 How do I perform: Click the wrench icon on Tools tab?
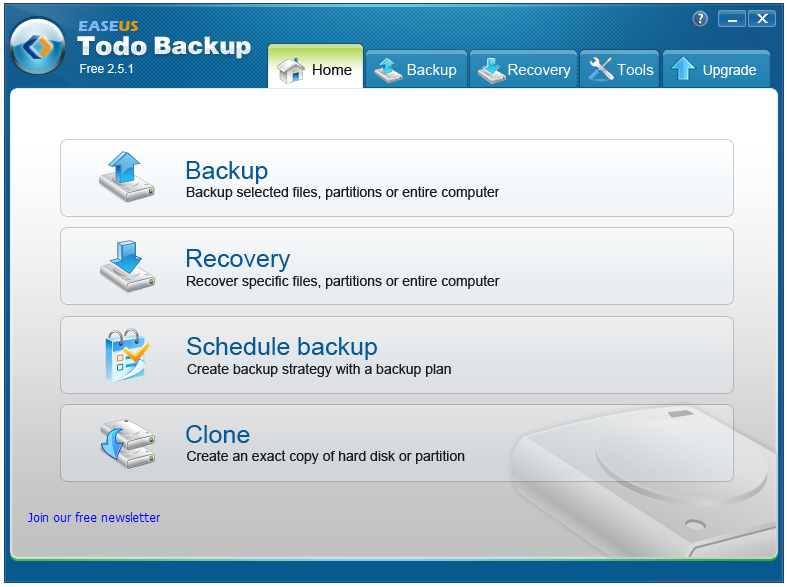(601, 69)
